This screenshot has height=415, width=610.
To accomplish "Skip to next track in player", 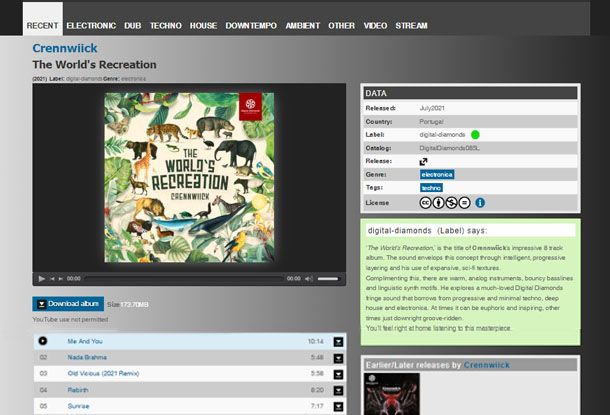I will tap(60, 279).
